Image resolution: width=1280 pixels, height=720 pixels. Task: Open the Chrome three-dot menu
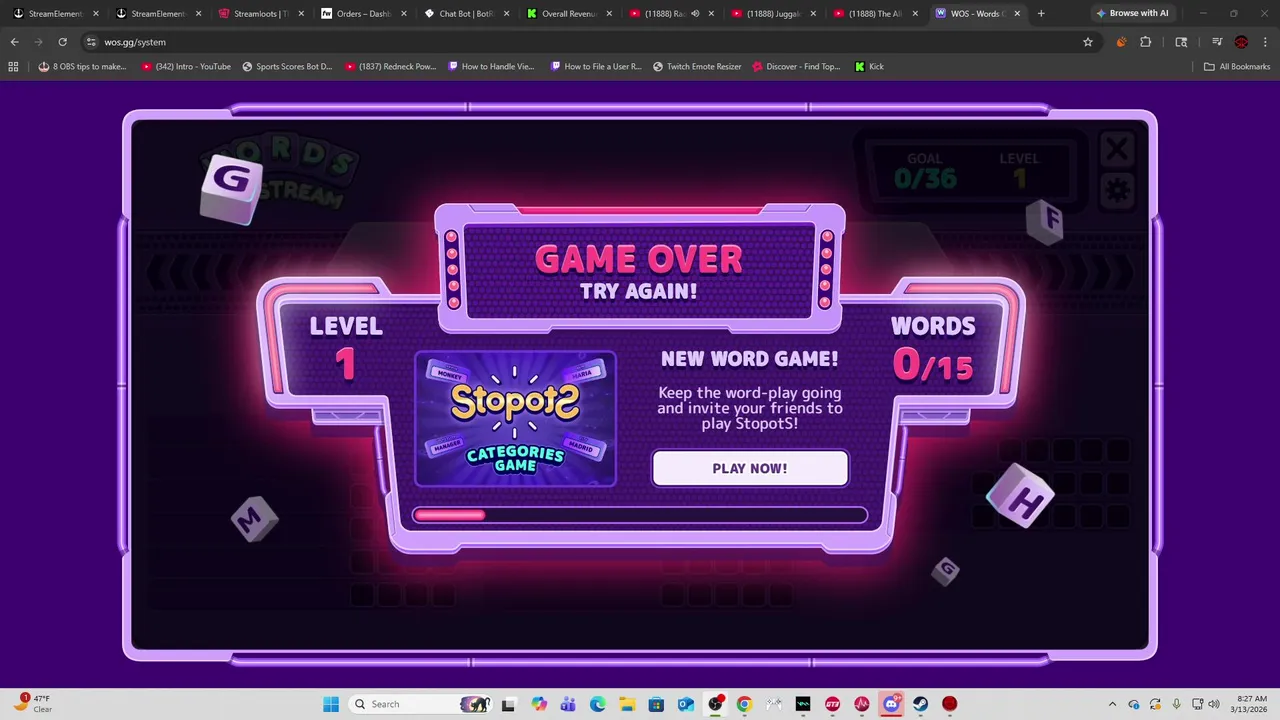click(x=1266, y=42)
